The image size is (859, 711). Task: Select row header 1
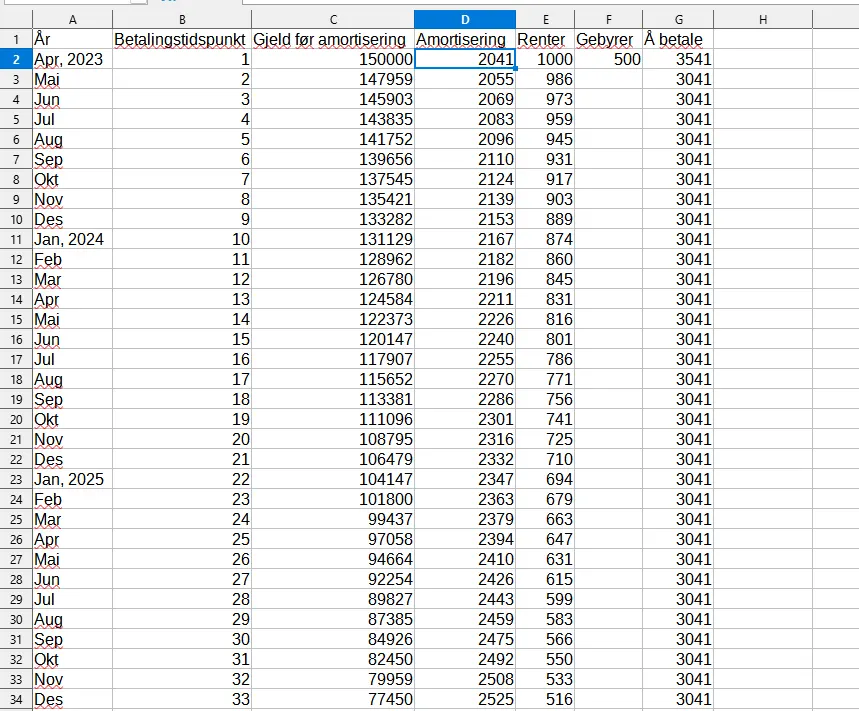click(x=16, y=39)
